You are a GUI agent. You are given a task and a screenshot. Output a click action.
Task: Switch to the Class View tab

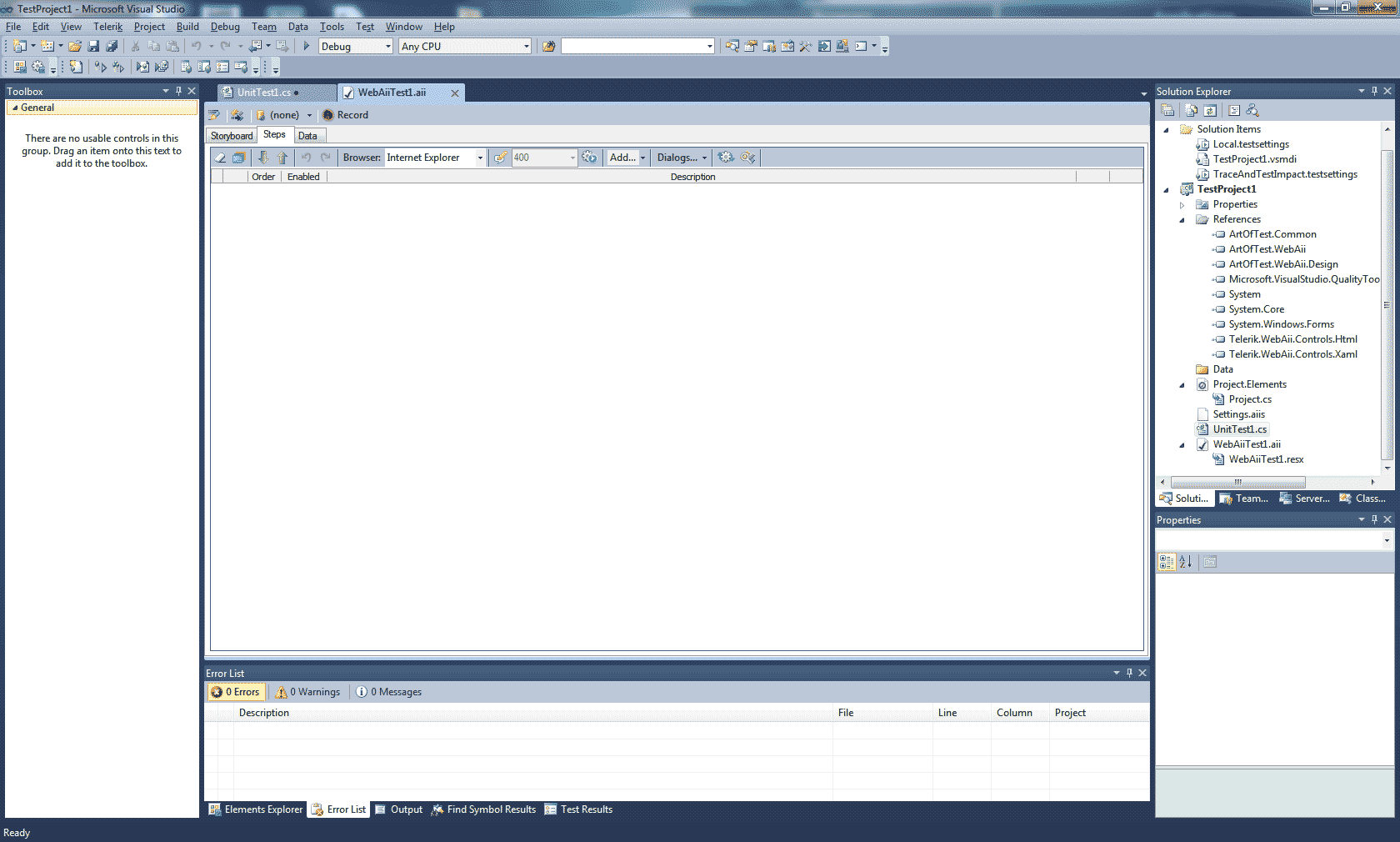pos(1363,499)
